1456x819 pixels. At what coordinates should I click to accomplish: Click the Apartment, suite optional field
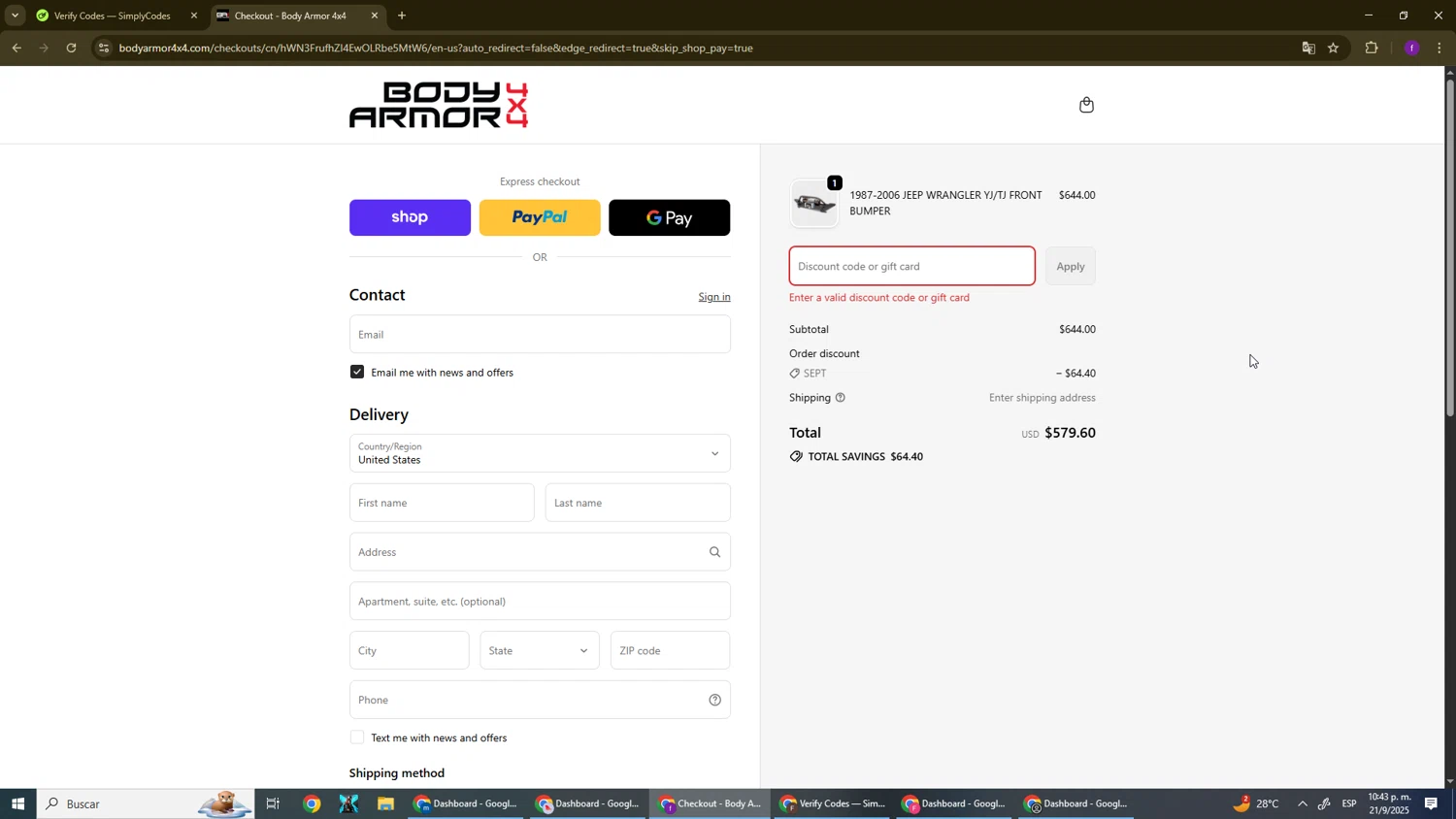click(x=540, y=601)
